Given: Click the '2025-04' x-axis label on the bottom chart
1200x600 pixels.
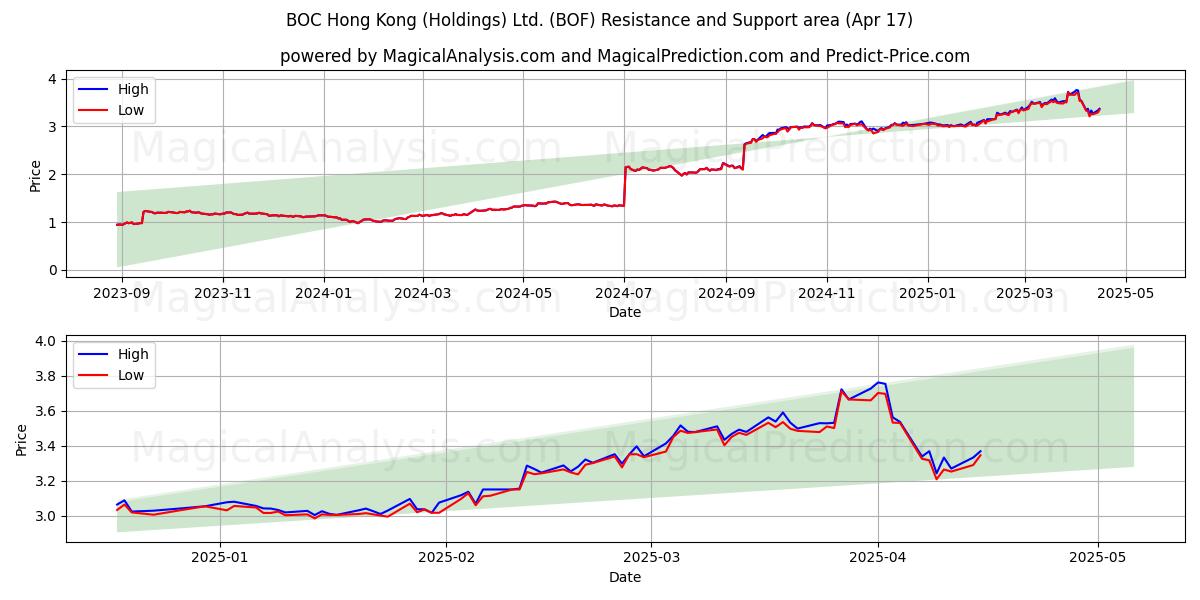Looking at the screenshot, I should (878, 560).
